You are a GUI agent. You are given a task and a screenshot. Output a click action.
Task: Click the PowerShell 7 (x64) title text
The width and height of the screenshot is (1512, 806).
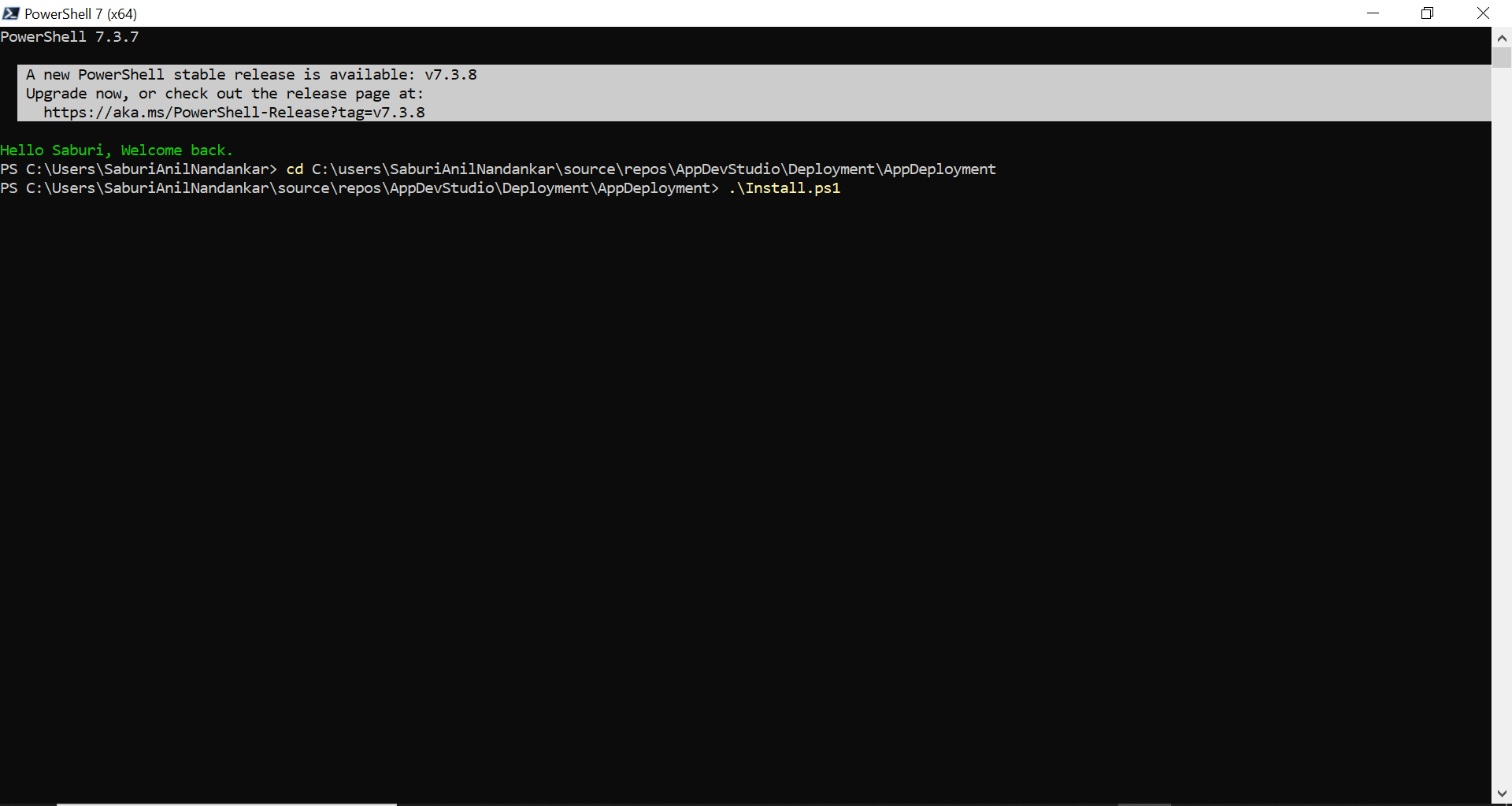(80, 14)
